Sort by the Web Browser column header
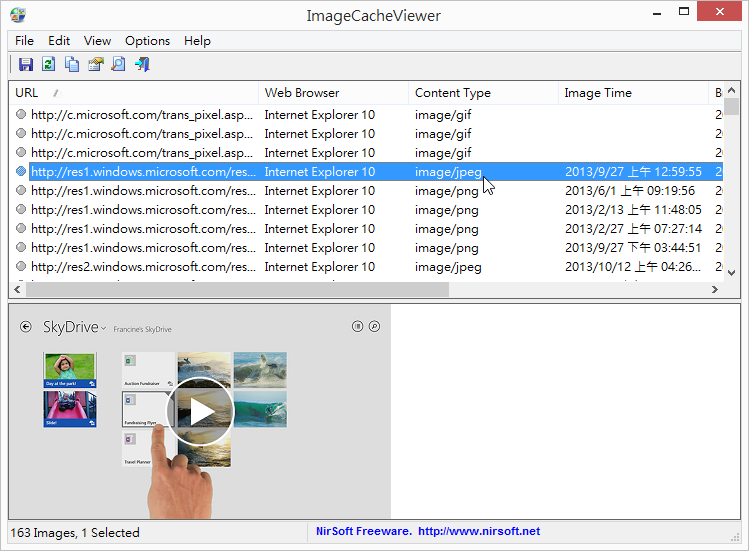The width and height of the screenshot is (749, 551). coord(333,93)
